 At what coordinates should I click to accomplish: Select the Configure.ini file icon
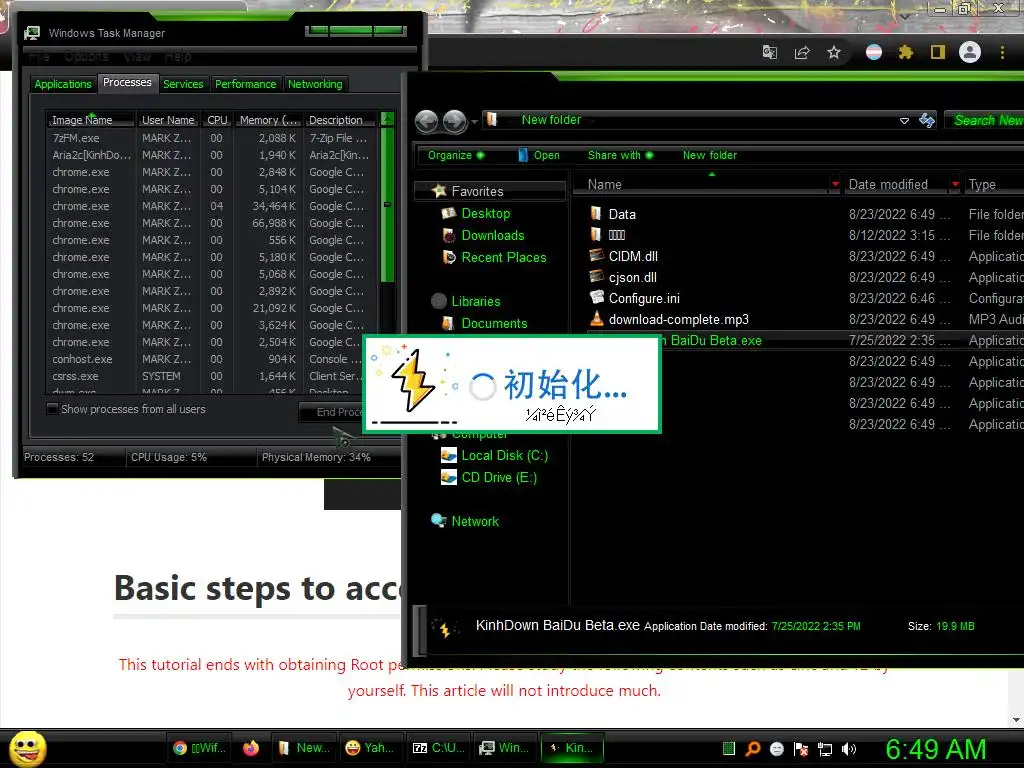597,297
